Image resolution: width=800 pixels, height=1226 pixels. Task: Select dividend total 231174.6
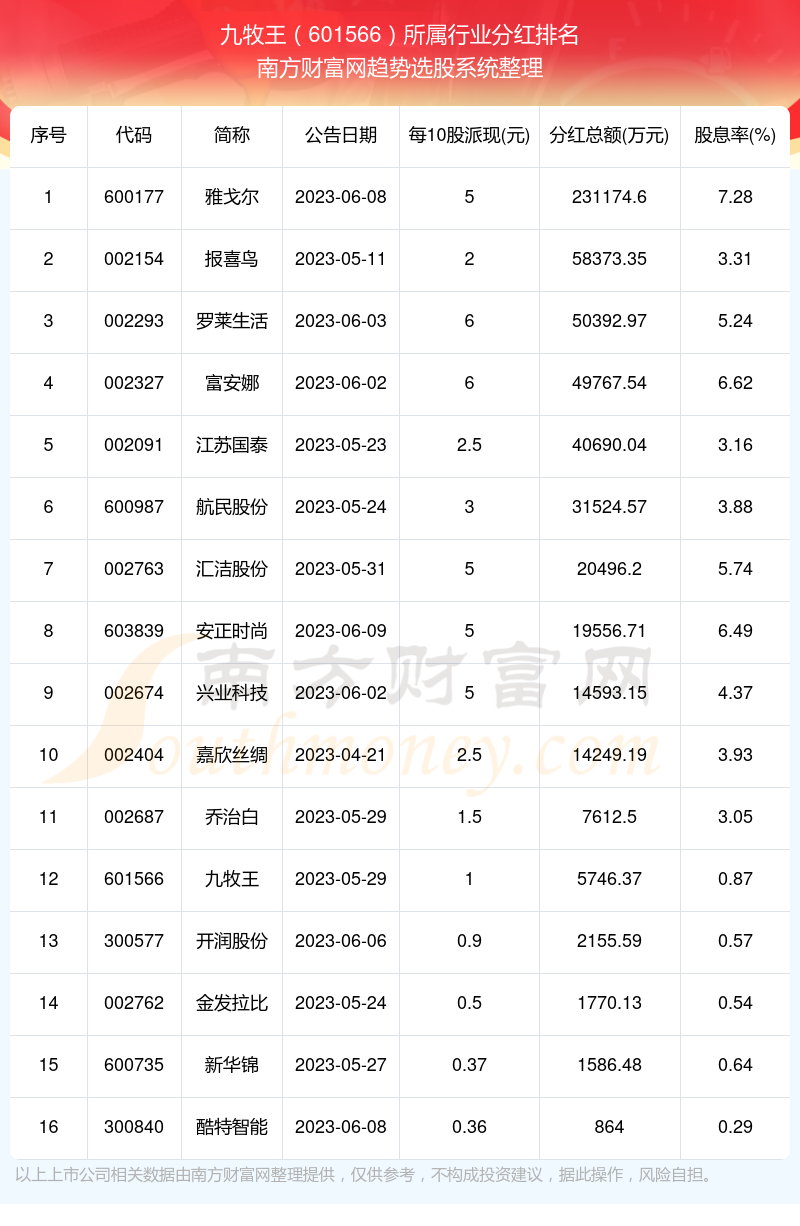[x=609, y=197]
